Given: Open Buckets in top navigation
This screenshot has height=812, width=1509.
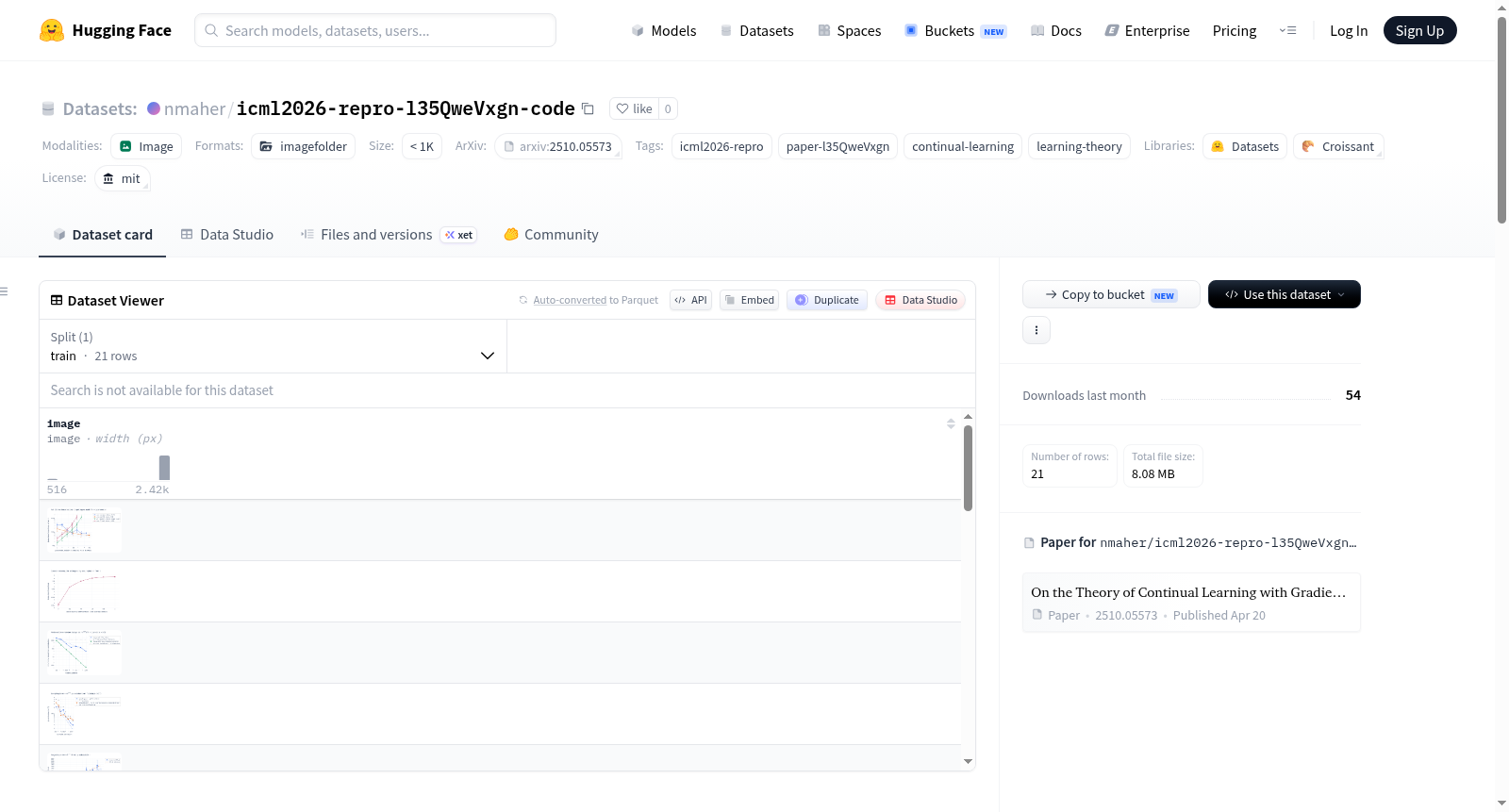Looking at the screenshot, I should 955,30.
